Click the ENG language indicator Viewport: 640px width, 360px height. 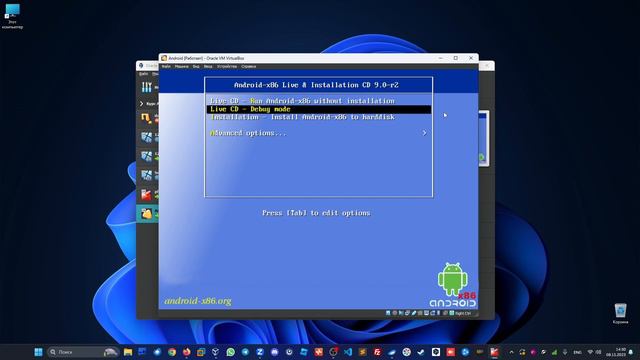(x=578, y=352)
